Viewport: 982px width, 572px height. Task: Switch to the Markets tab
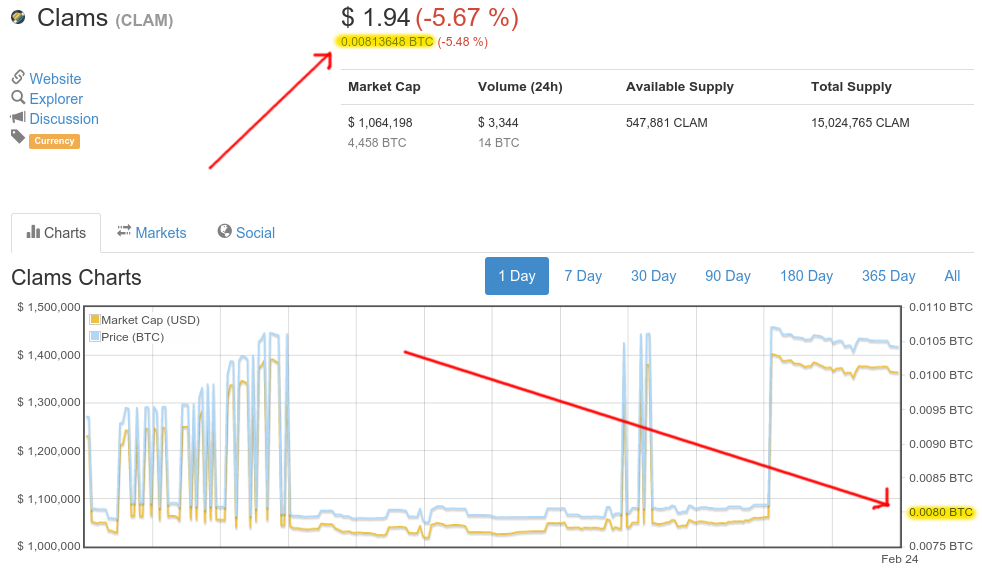pos(152,233)
